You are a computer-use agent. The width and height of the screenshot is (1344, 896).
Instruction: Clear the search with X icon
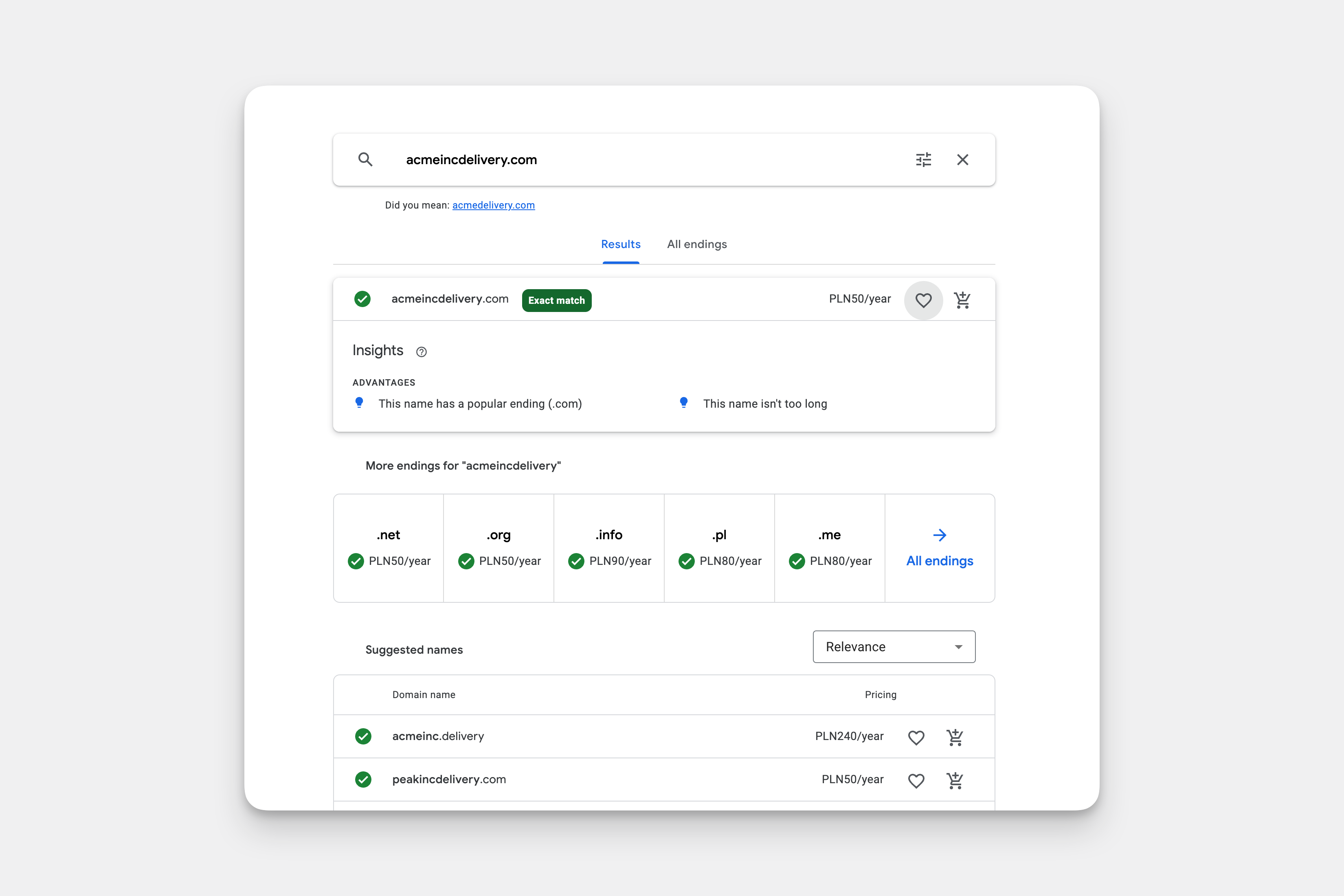tap(962, 159)
